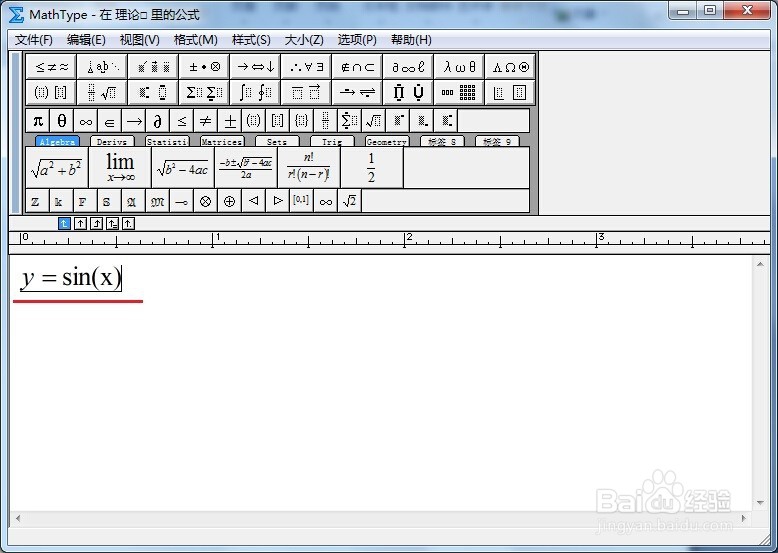Screen dimensions: 778x553
Task: Switch to the Matrices tab
Action: pyautogui.click(x=222, y=141)
